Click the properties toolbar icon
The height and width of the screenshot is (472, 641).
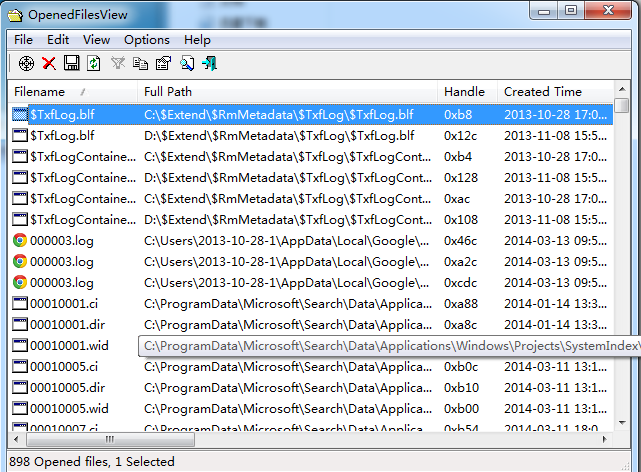163,63
